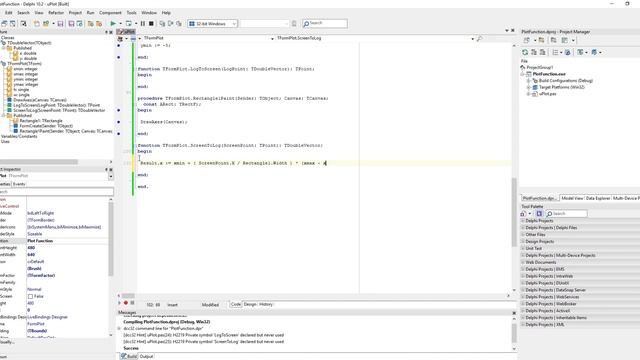Open the Help menu
This screenshot has height=360, width=640.
tap(166, 13)
